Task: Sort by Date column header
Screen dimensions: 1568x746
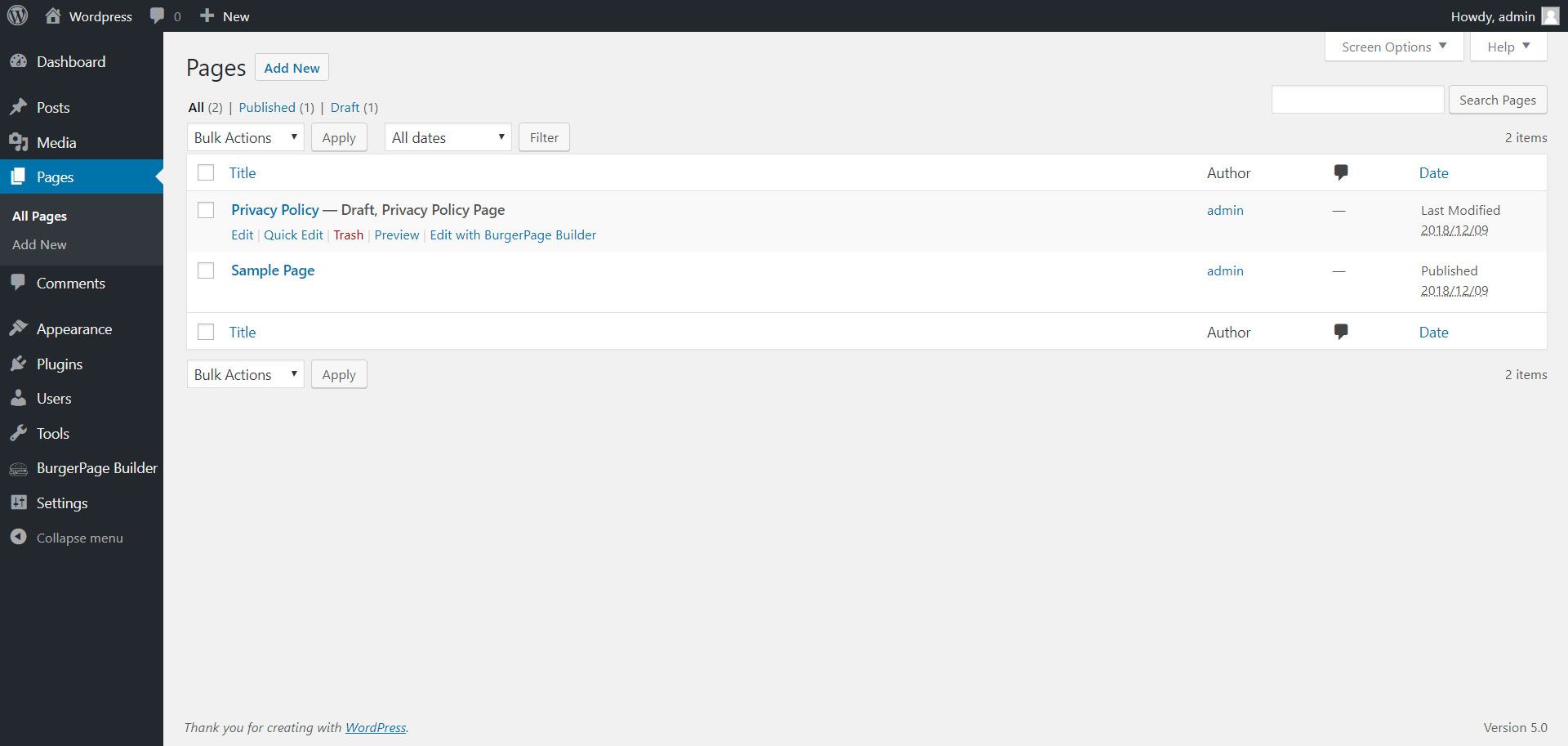Action: coord(1433,172)
